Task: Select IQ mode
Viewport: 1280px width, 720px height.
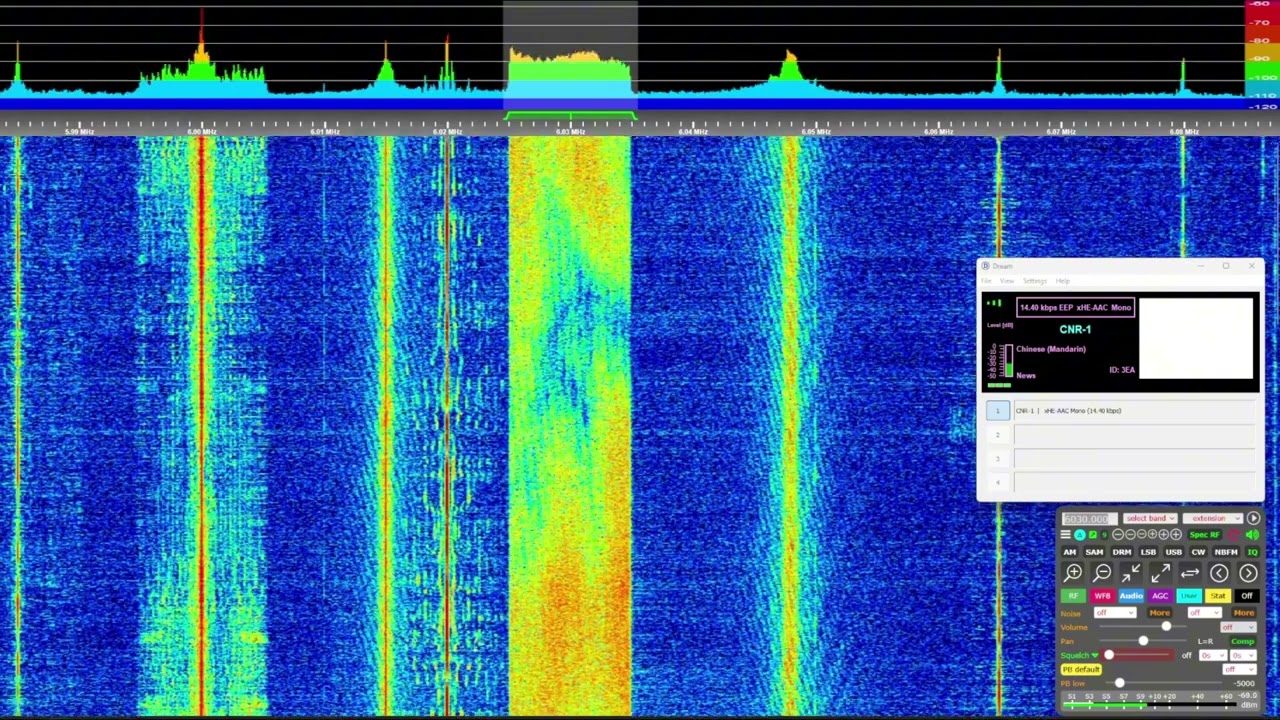Action: pos(1252,552)
